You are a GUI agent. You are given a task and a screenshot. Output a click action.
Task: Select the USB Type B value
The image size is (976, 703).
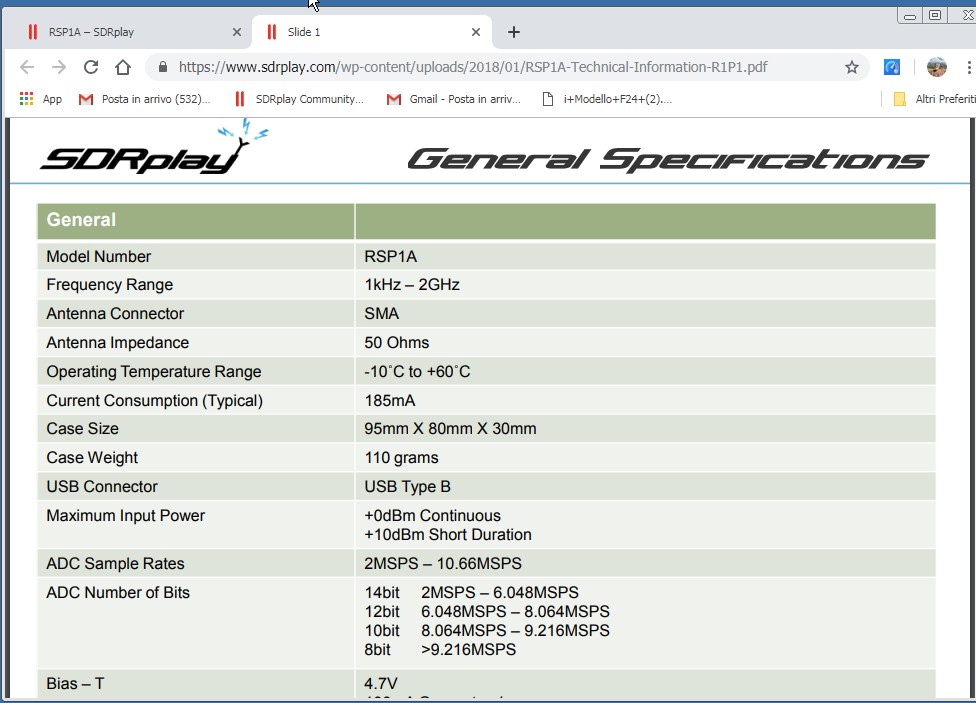pyautogui.click(x=407, y=486)
